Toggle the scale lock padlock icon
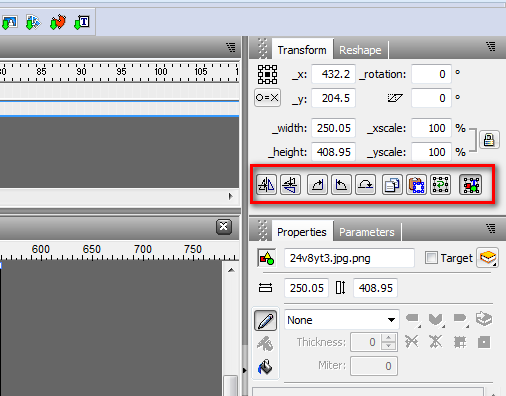The width and height of the screenshot is (506, 396). point(489,139)
